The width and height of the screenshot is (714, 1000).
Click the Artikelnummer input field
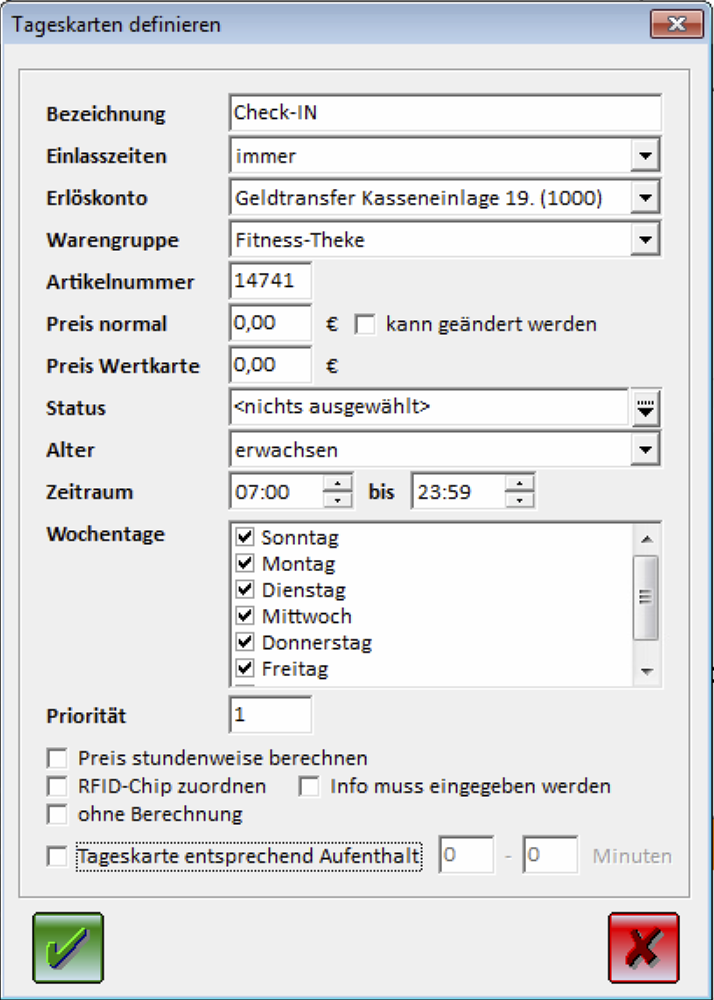pyautogui.click(x=270, y=281)
